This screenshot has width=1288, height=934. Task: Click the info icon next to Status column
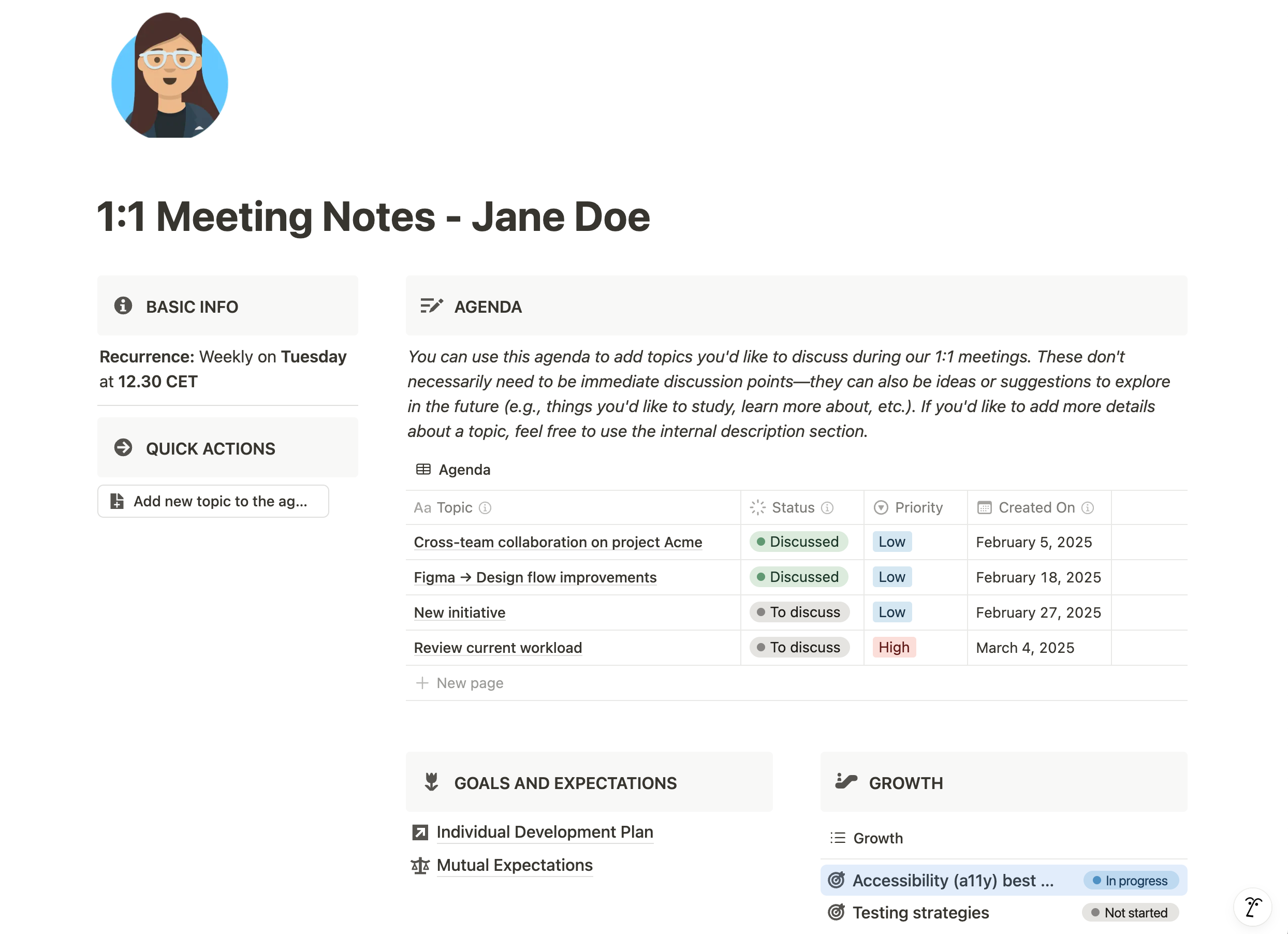coord(827,507)
